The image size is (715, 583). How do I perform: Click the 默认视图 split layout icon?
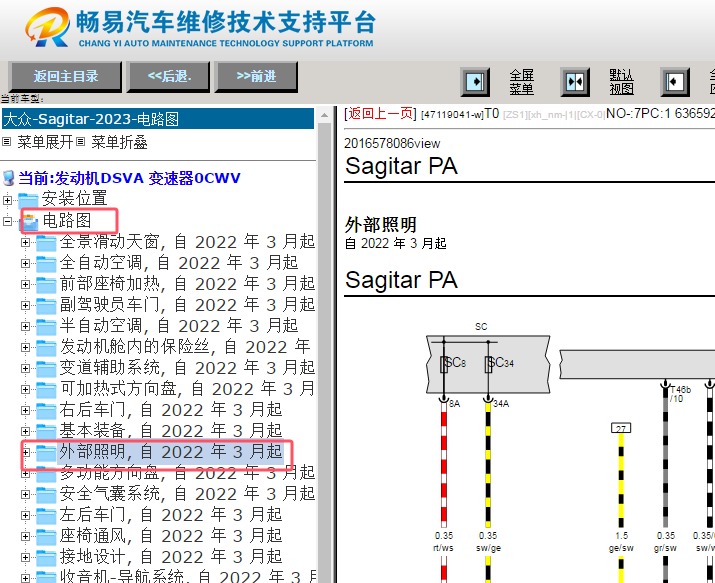tap(575, 82)
